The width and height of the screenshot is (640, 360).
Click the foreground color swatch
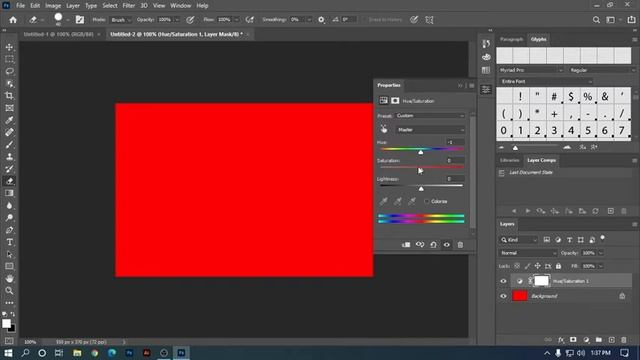click(6, 323)
